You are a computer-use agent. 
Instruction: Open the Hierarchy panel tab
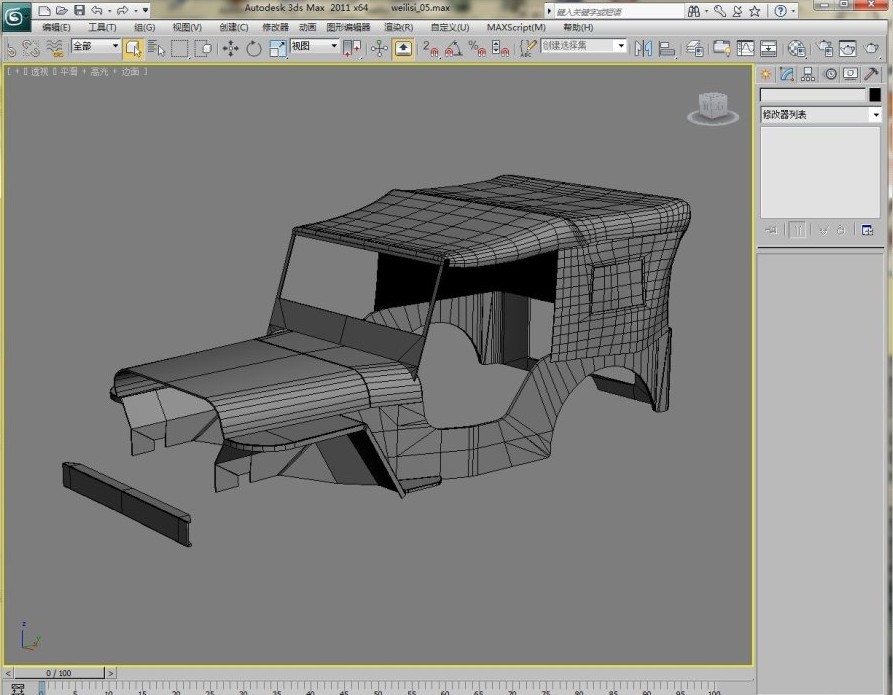point(808,73)
